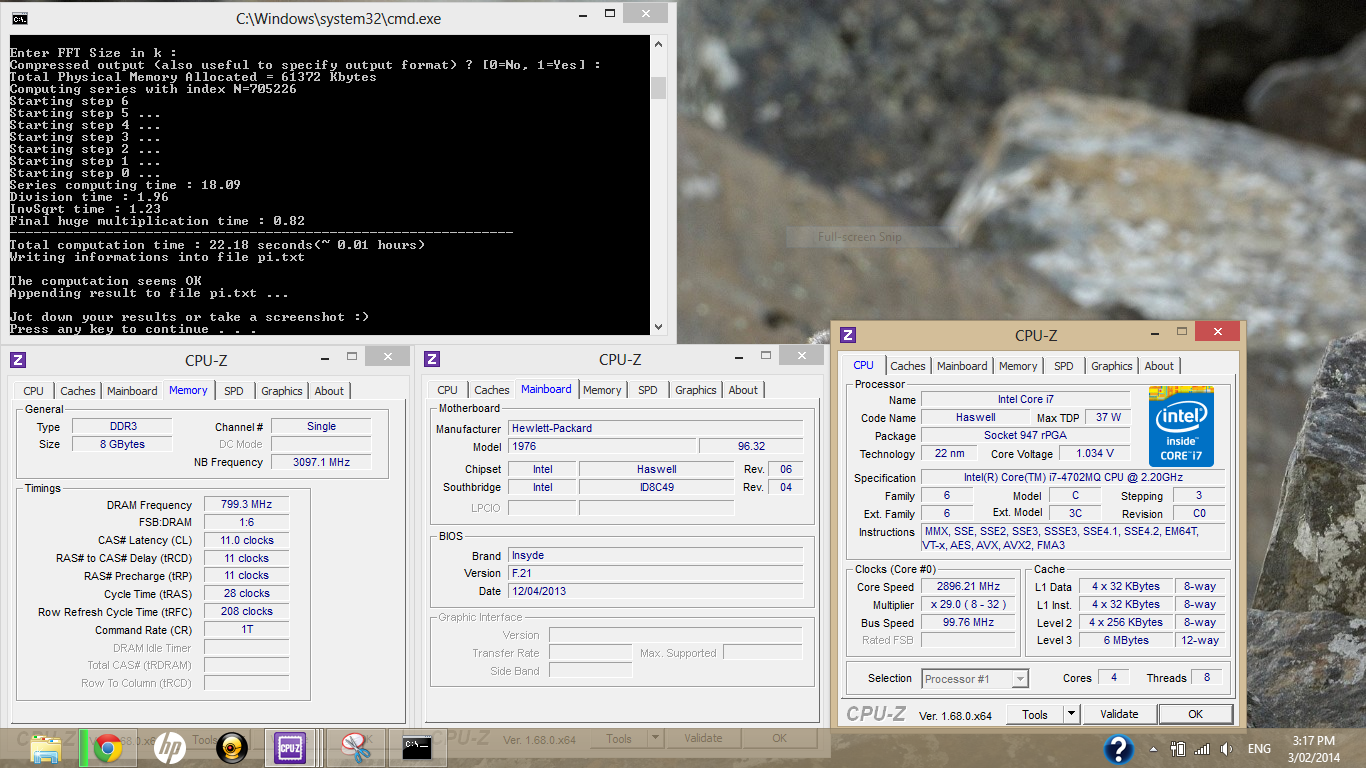The height and width of the screenshot is (768, 1366).
Task: Open the yellow media player taskbar icon
Action: click(232, 748)
